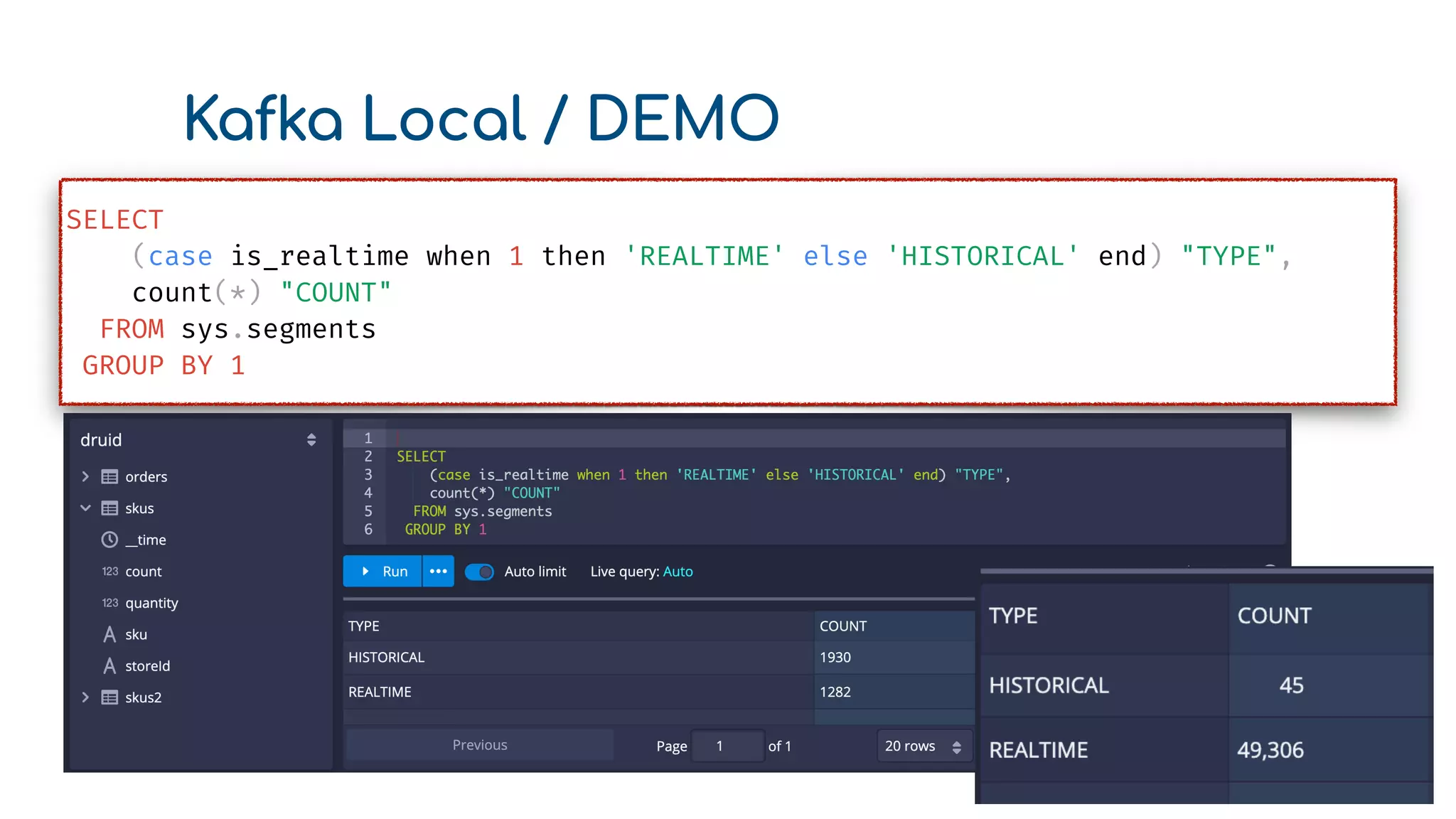Select the skus2 datasource
The width and height of the screenshot is (1456, 819).
pyautogui.click(x=144, y=697)
